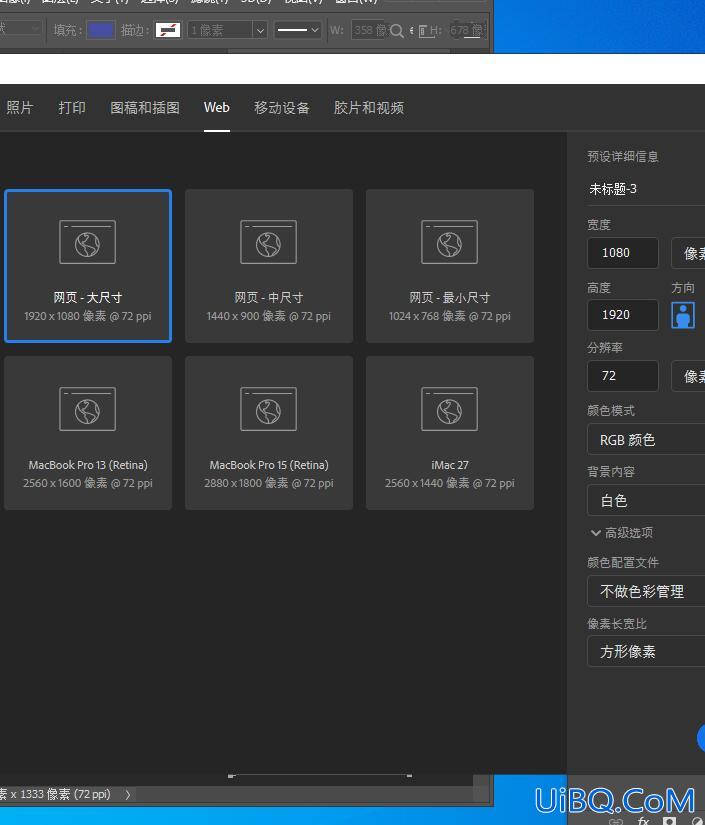
Task: Switch to the 照片 tab
Action: [x=19, y=108]
